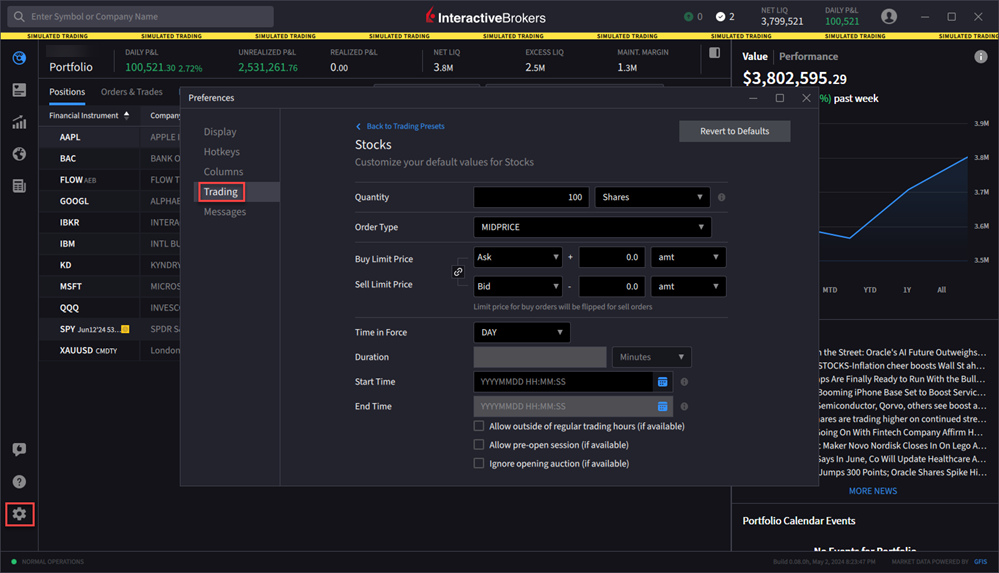The image size is (999, 573).
Task: Select the MTD chart range
Action: tap(830, 289)
